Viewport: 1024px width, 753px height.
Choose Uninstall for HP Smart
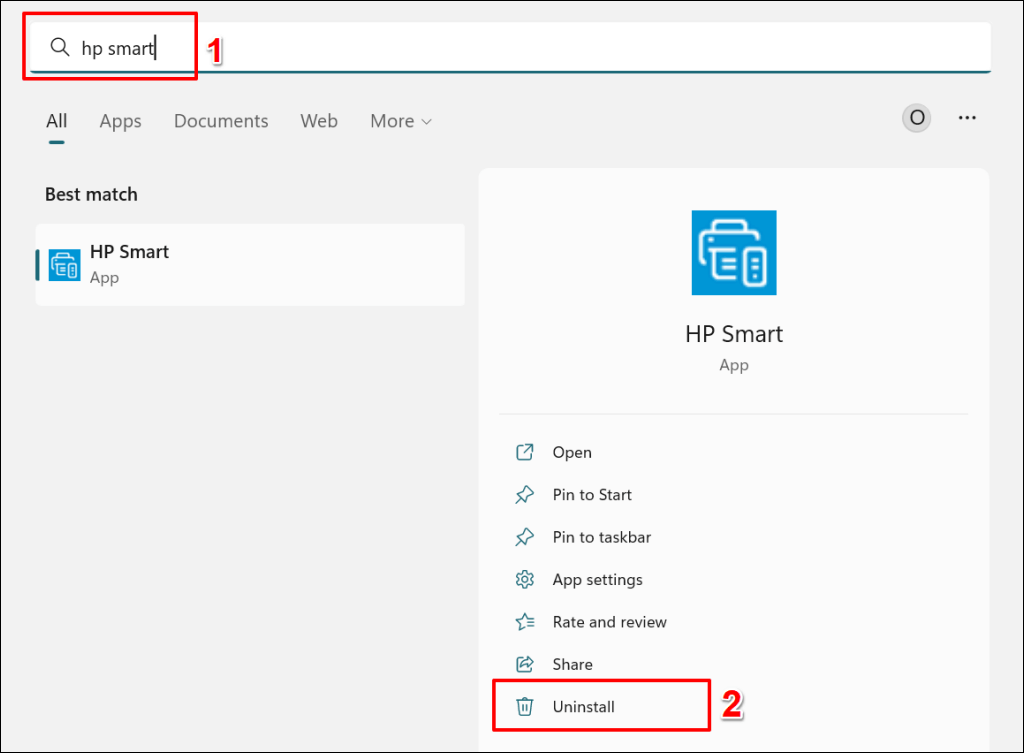tap(583, 707)
